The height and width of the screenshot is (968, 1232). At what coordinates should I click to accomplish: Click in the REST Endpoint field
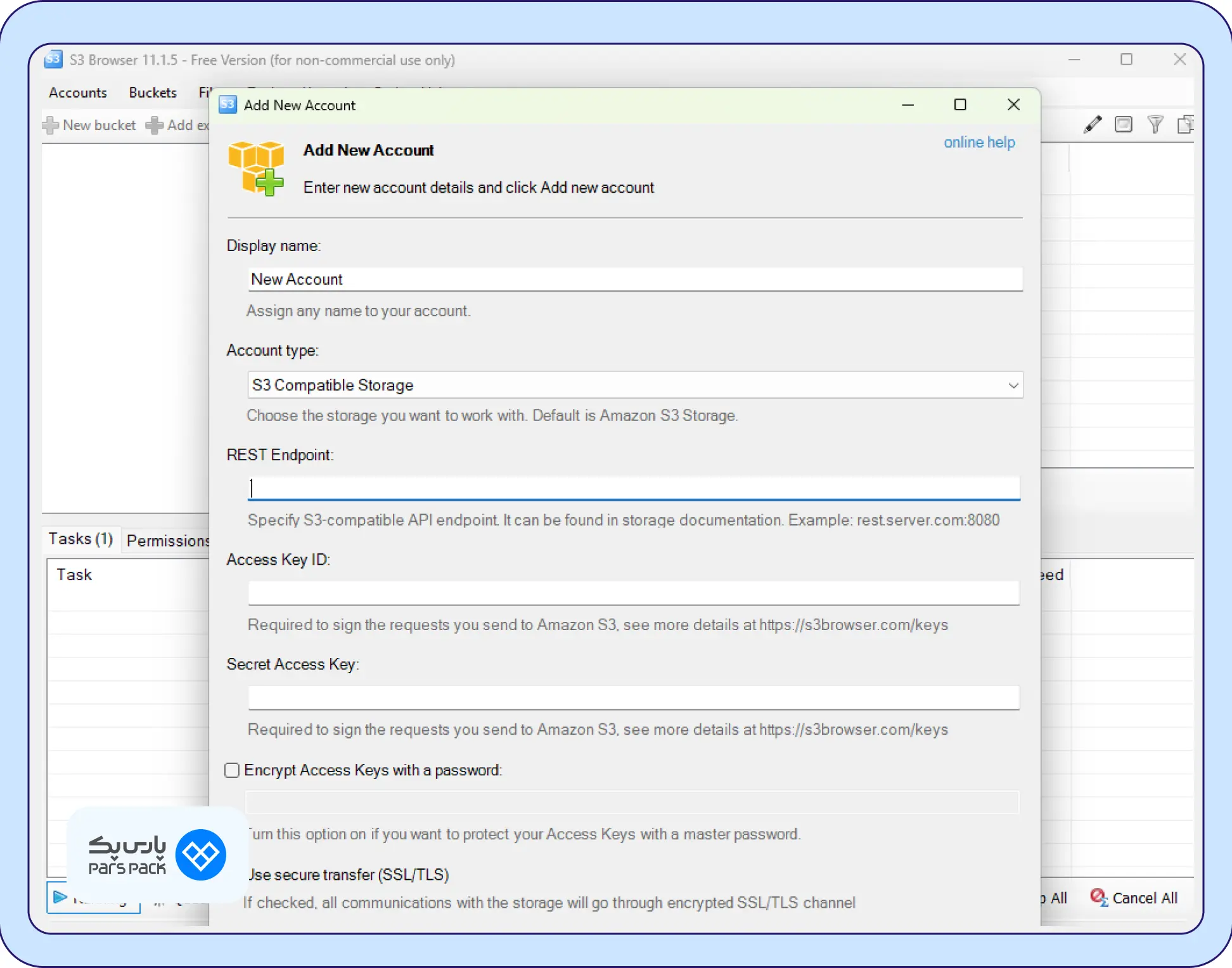[x=634, y=488]
